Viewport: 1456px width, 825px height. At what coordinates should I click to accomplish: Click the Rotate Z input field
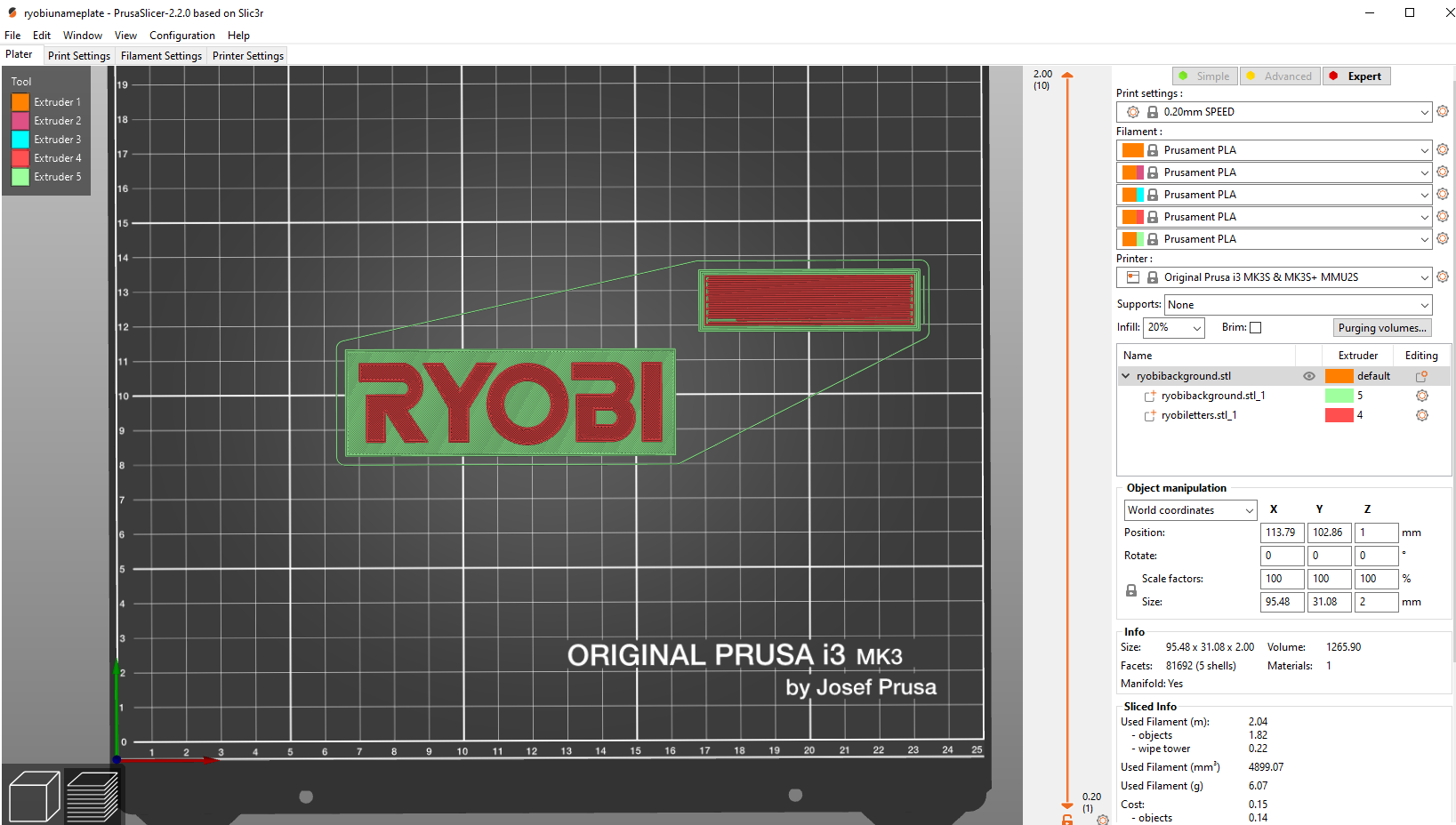pos(1377,556)
